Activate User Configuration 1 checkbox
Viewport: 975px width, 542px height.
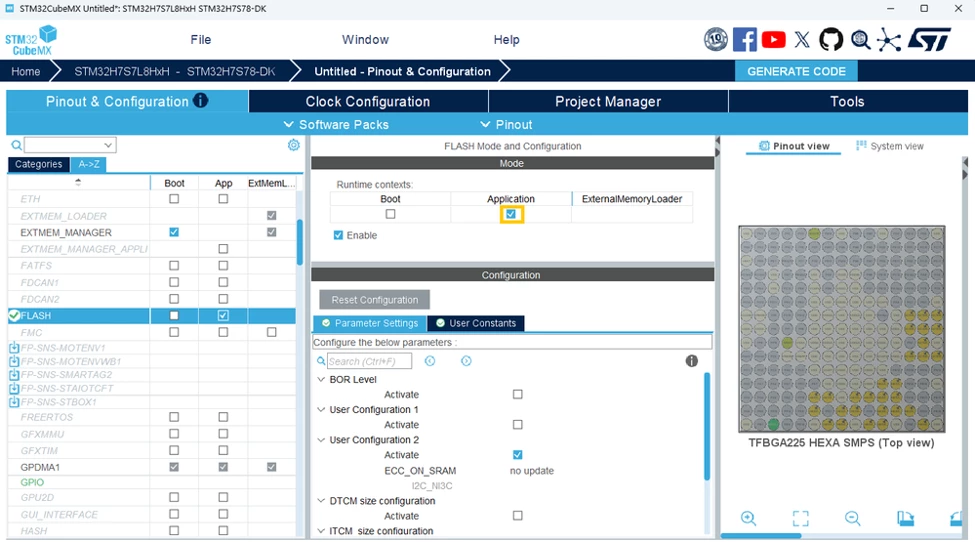click(517, 425)
